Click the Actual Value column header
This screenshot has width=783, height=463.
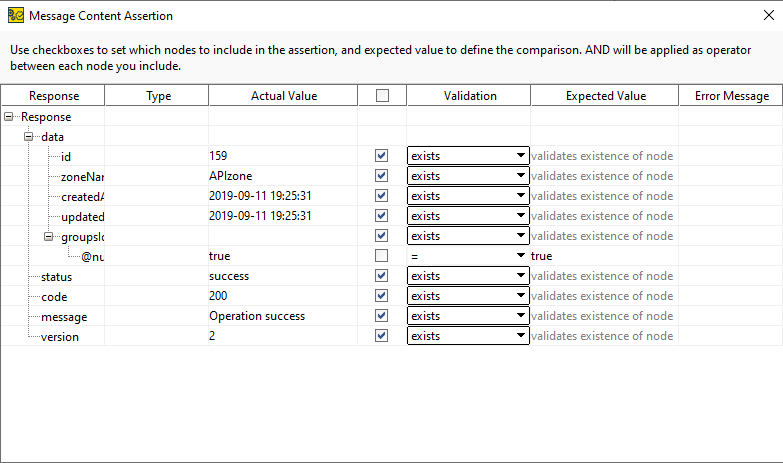[x=283, y=96]
